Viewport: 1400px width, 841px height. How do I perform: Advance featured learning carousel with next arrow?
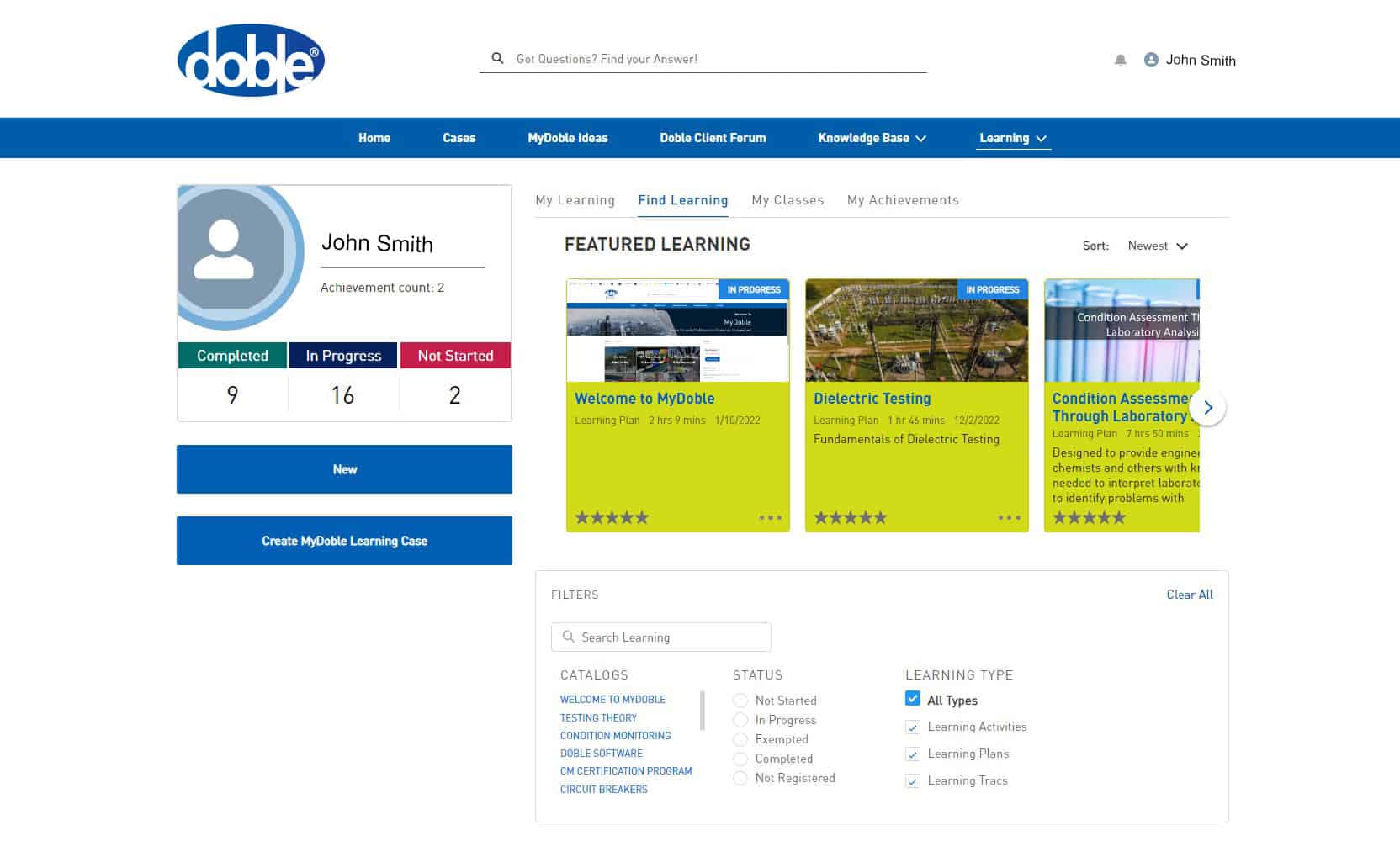[x=1208, y=408]
